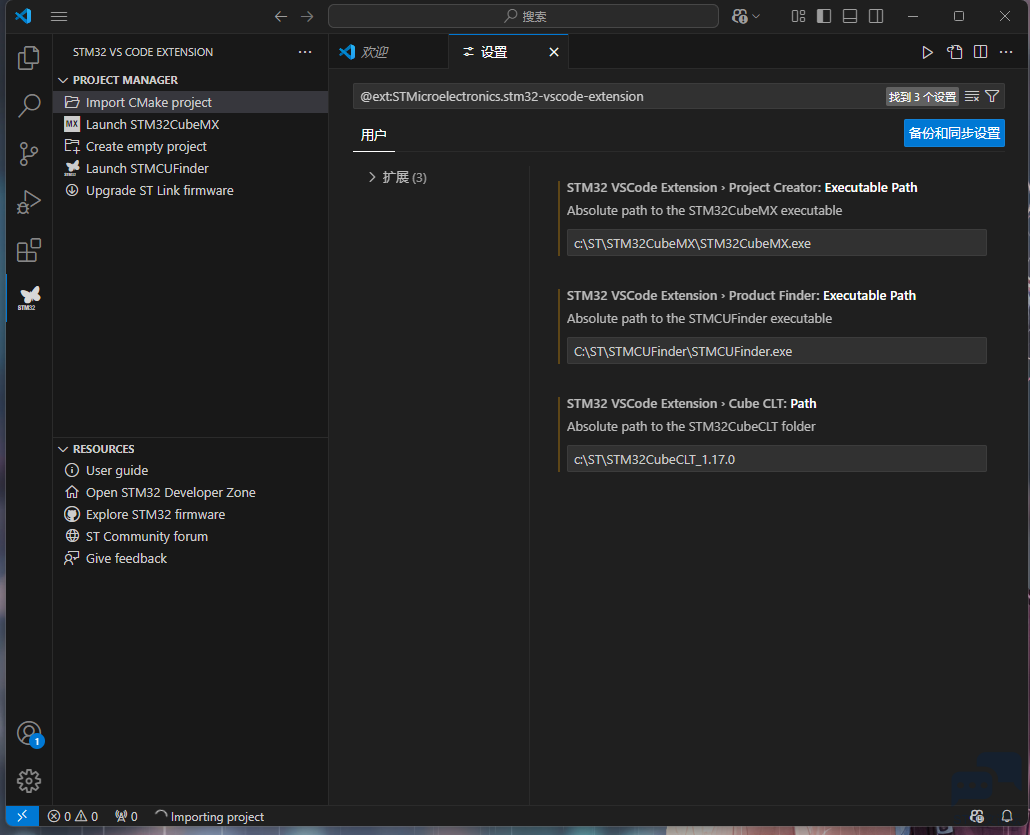Open the Manage gear icon
The width and height of the screenshot is (1030, 835).
(x=28, y=780)
